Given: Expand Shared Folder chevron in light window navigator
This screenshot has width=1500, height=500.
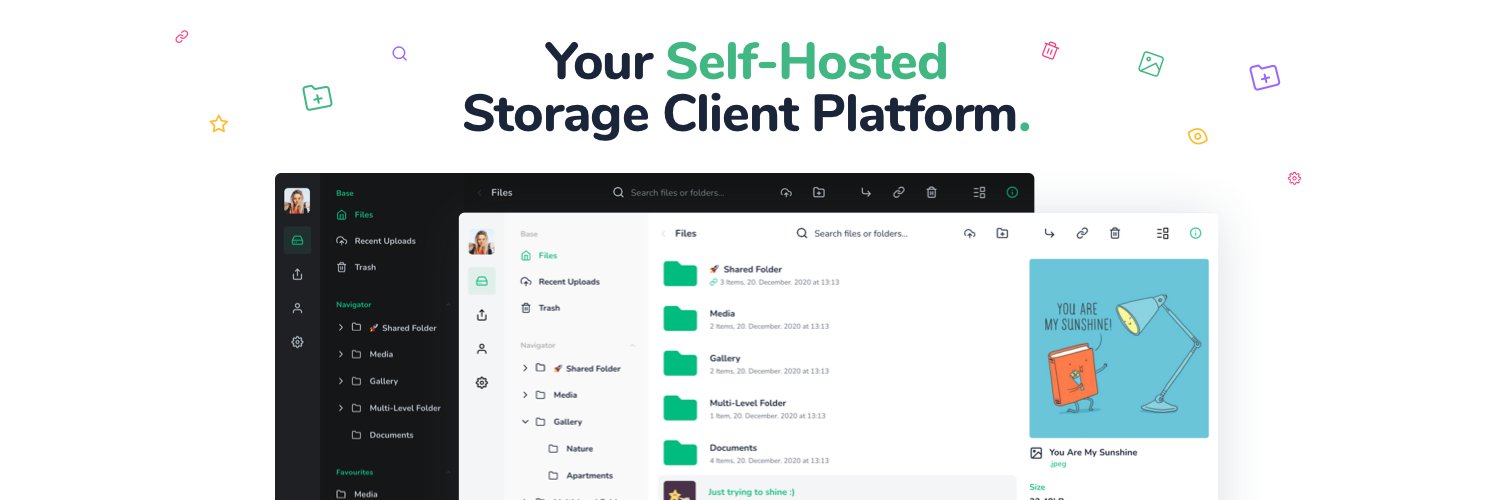Looking at the screenshot, I should (526, 368).
